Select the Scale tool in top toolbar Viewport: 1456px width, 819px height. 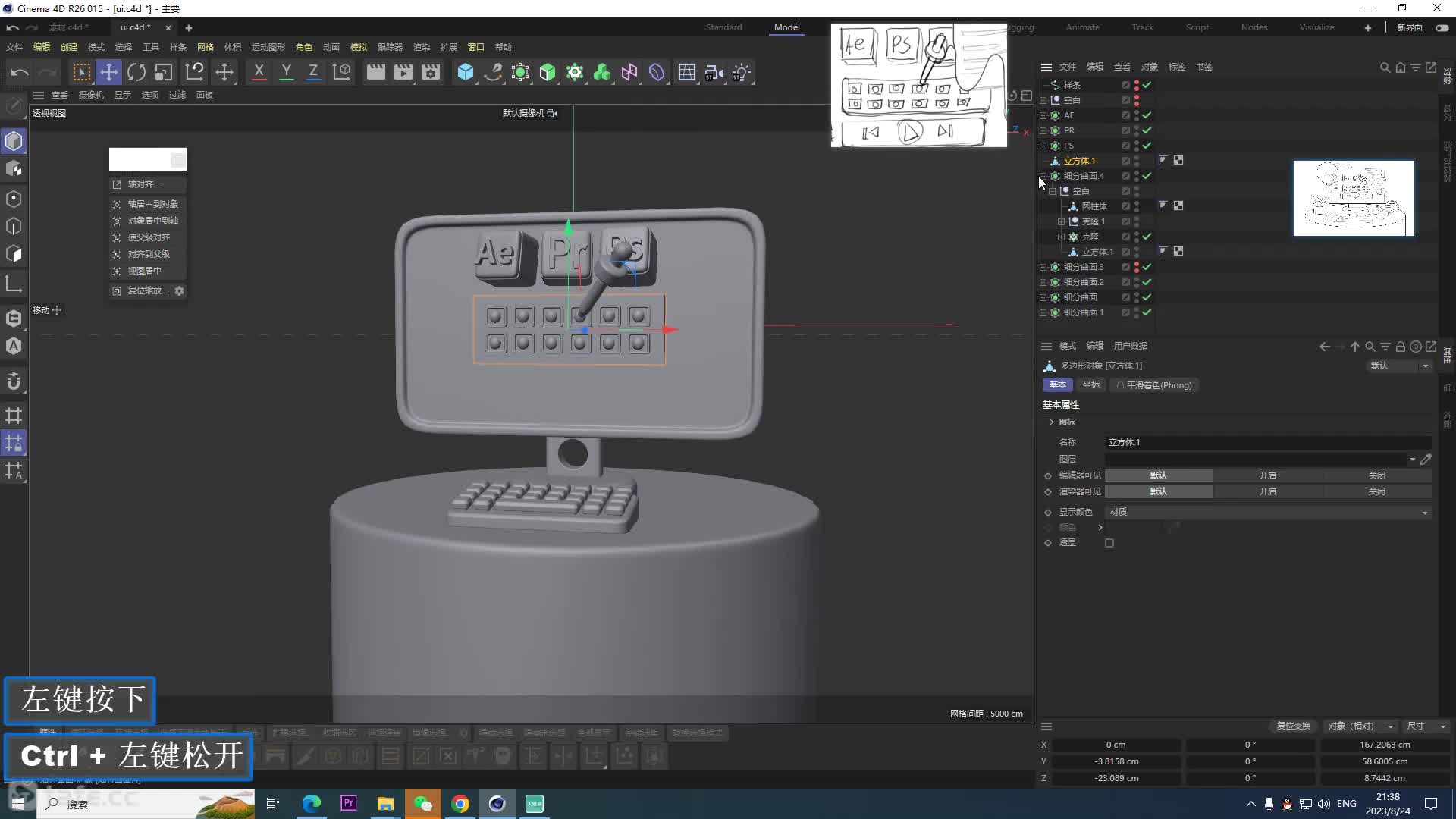click(x=164, y=73)
